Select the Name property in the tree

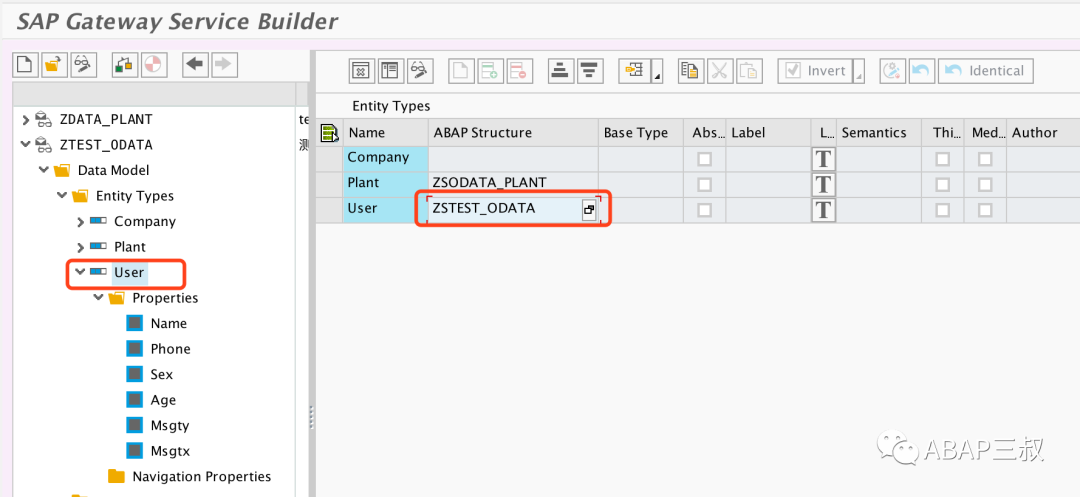click(169, 324)
